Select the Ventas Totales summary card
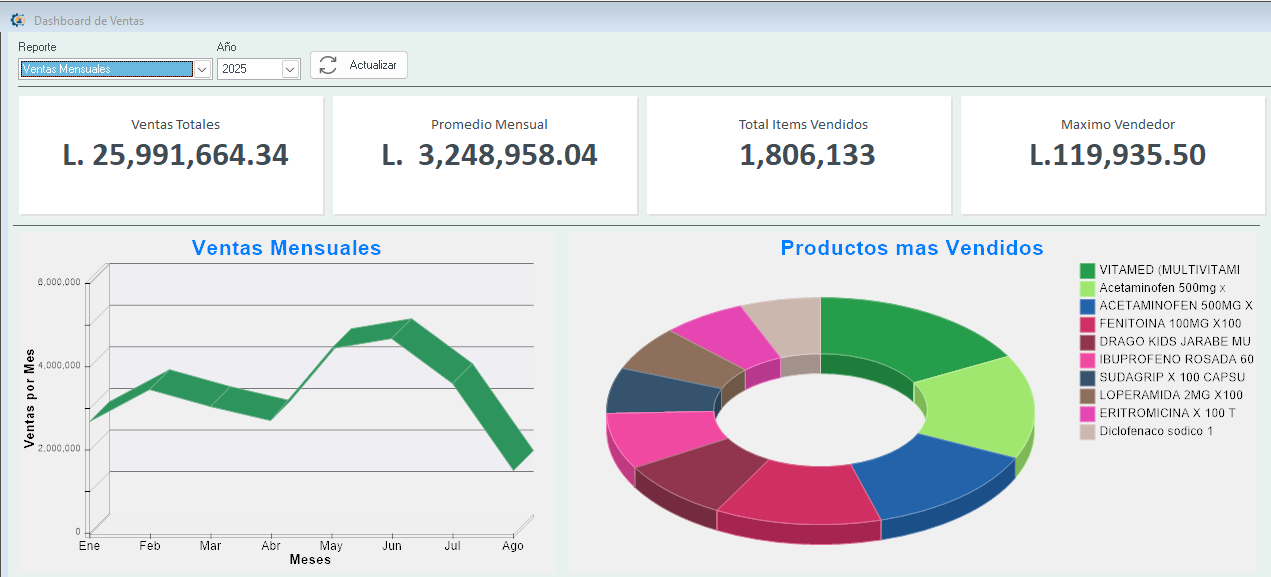 (171, 155)
